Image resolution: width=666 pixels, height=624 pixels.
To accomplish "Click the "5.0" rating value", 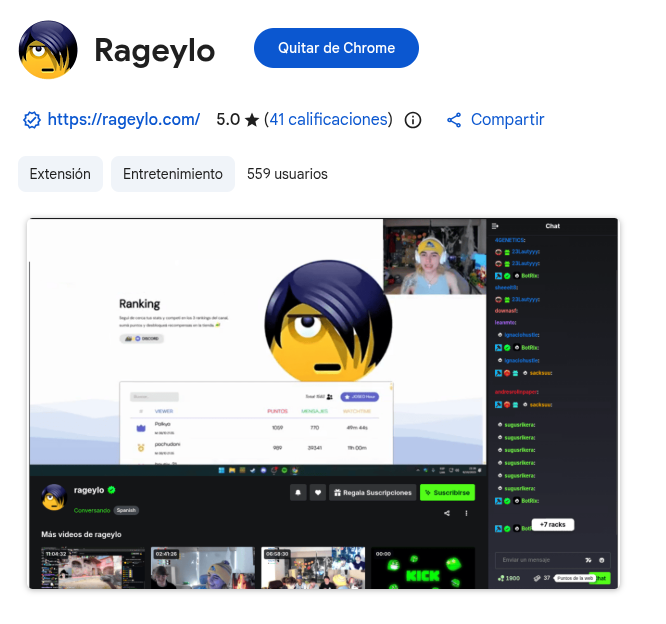I will 228,119.
